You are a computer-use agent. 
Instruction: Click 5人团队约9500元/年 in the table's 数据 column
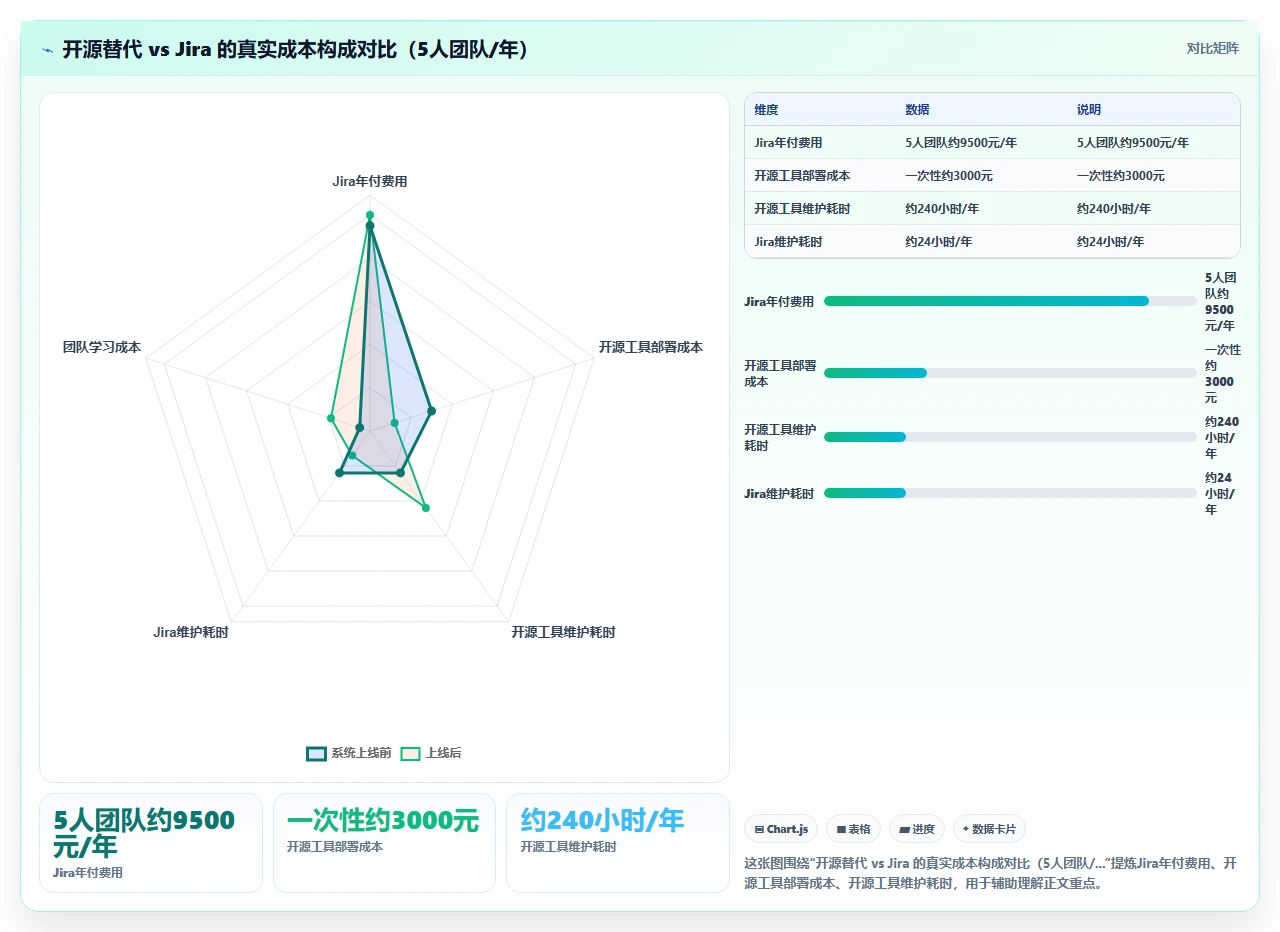[961, 143]
